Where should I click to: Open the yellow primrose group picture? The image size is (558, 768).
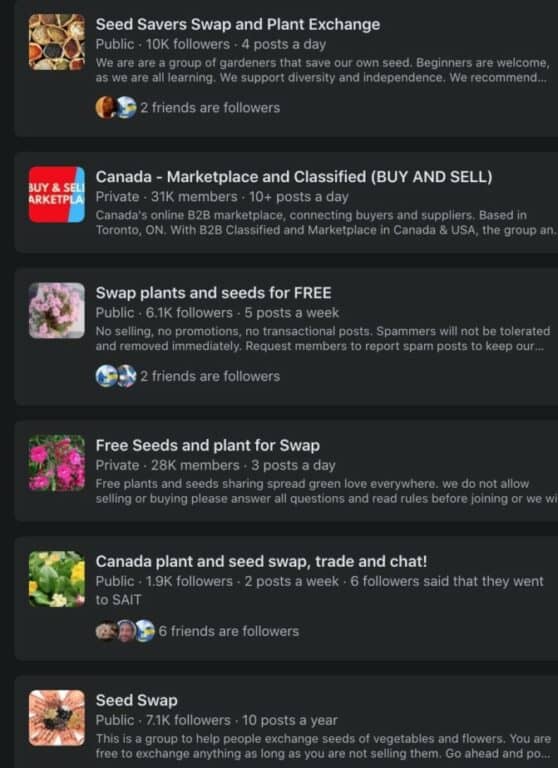pos(57,579)
